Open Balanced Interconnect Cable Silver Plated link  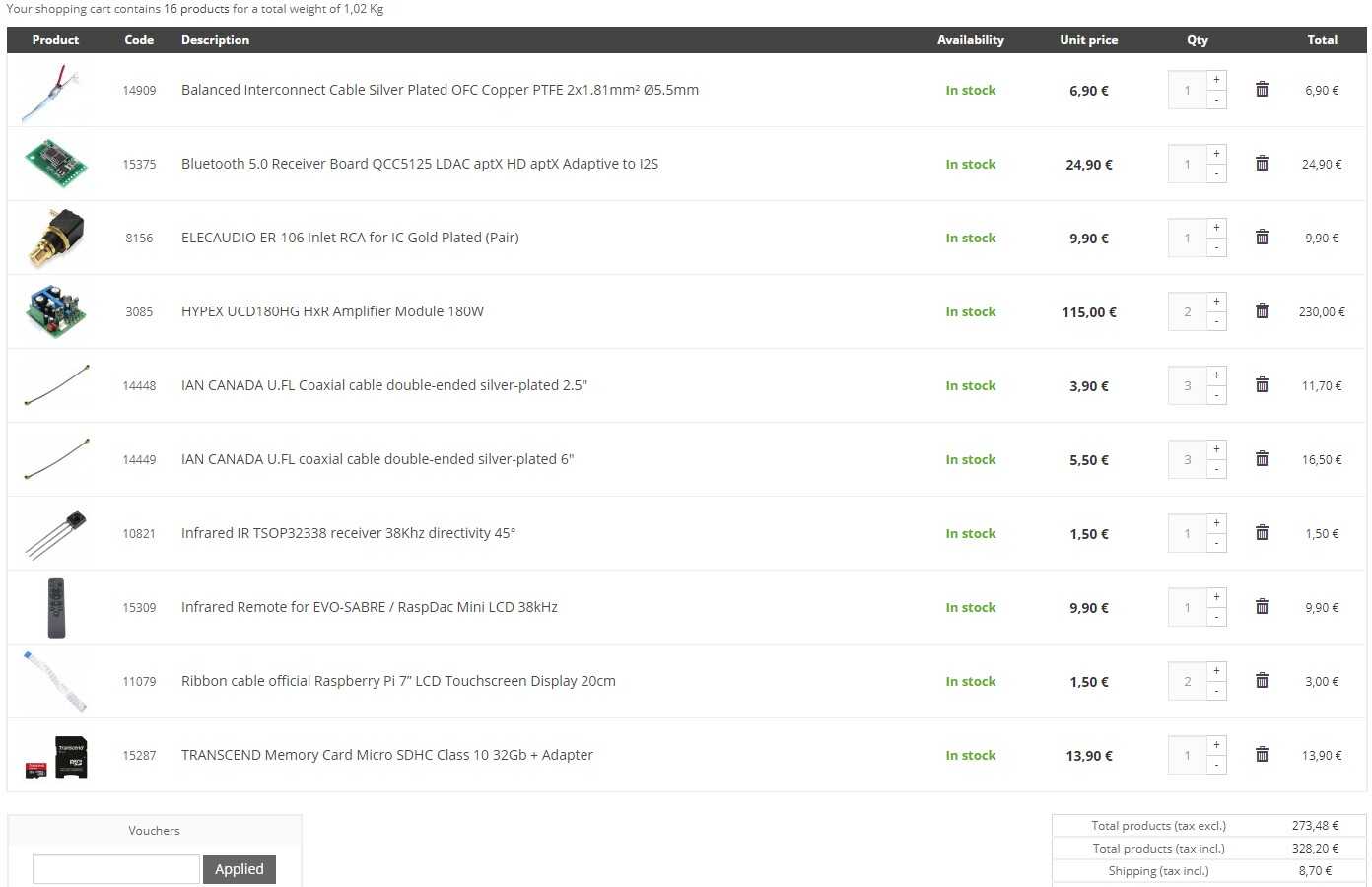tap(440, 90)
